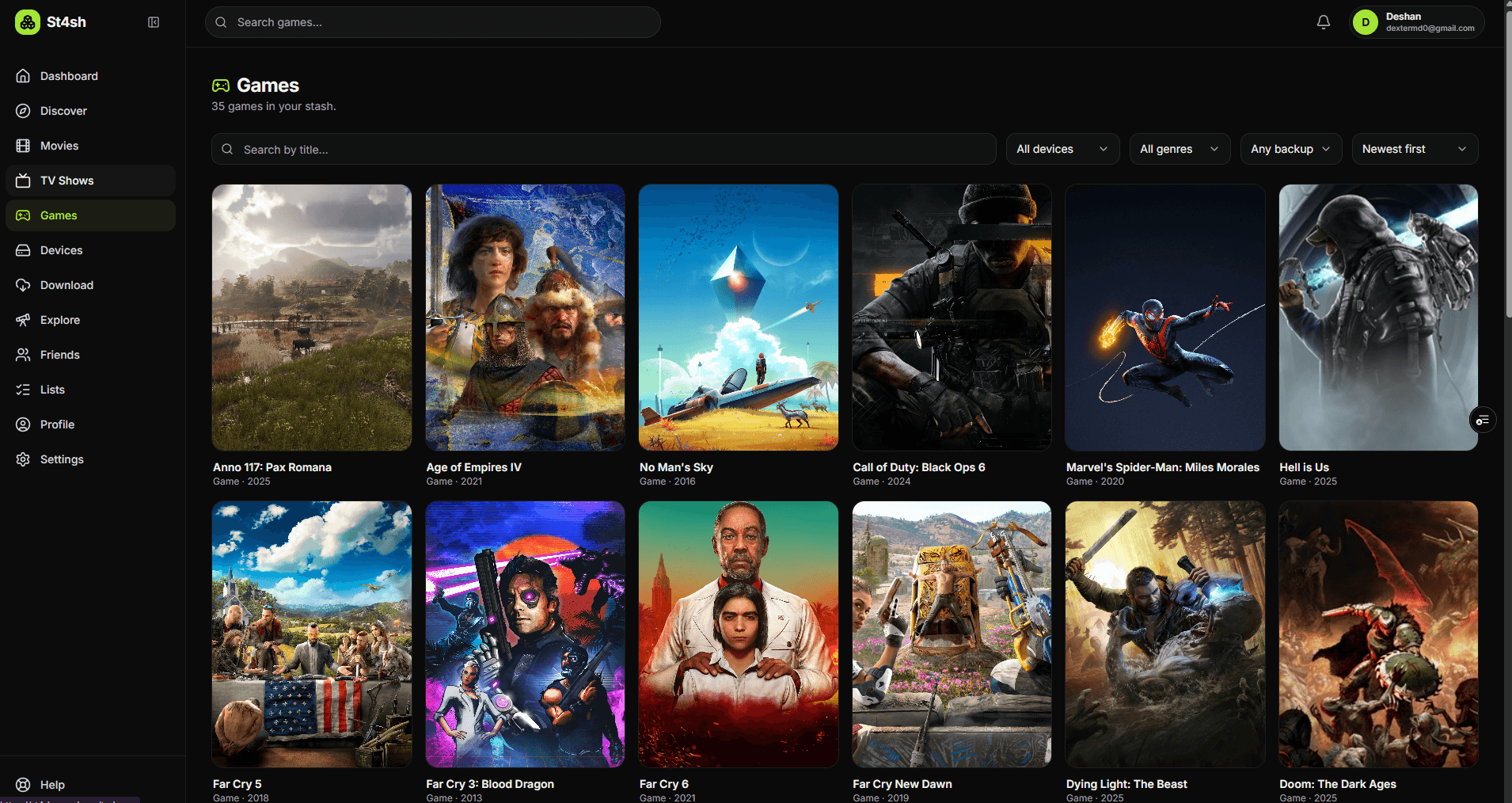The height and width of the screenshot is (803, 1512).
Task: Click the Game · 2024 label
Action: point(882,481)
